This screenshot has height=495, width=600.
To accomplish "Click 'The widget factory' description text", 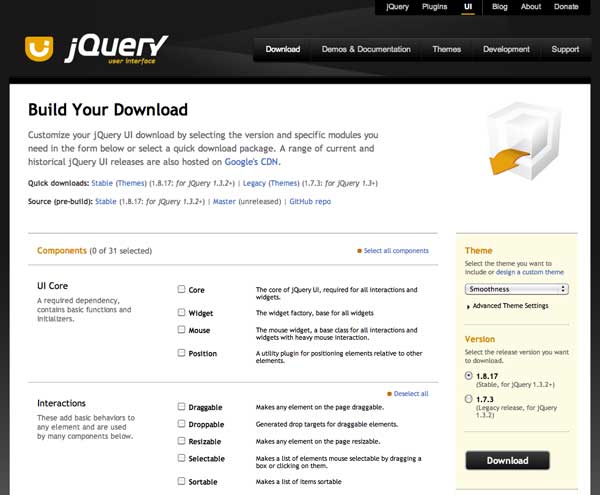I will tap(315, 313).
